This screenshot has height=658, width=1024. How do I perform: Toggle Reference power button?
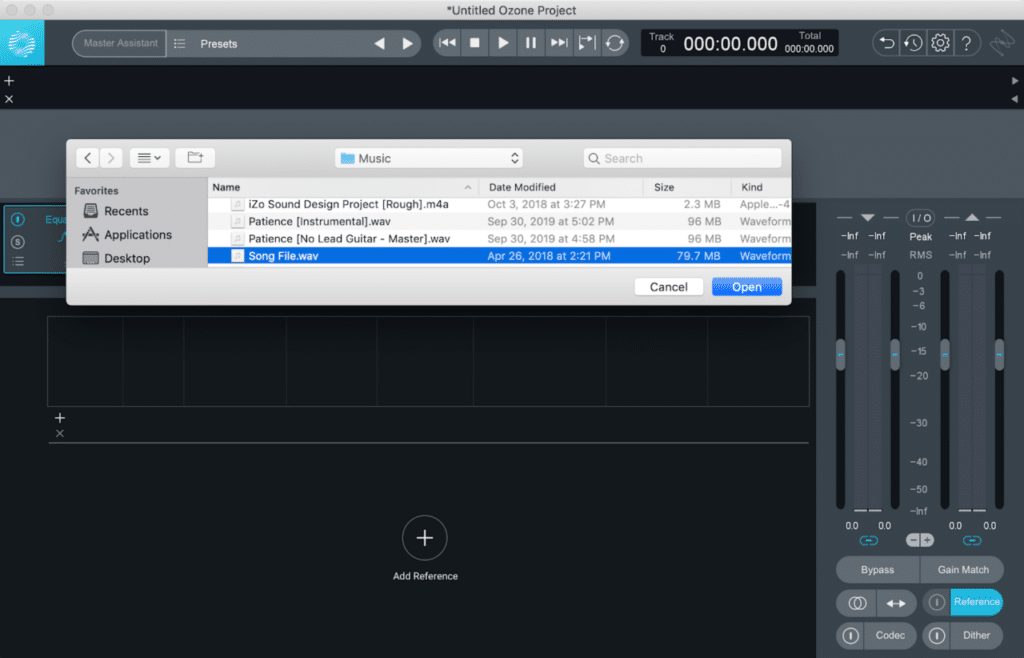point(936,603)
